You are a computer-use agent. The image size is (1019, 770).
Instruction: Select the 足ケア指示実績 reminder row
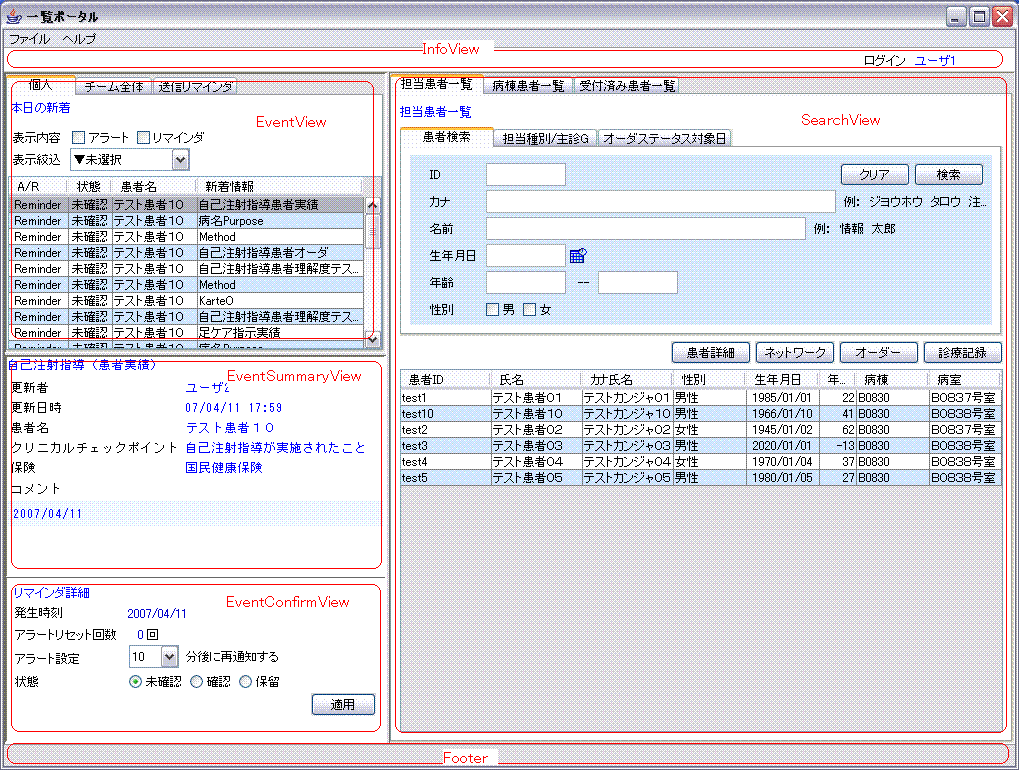pyautogui.click(x=188, y=333)
